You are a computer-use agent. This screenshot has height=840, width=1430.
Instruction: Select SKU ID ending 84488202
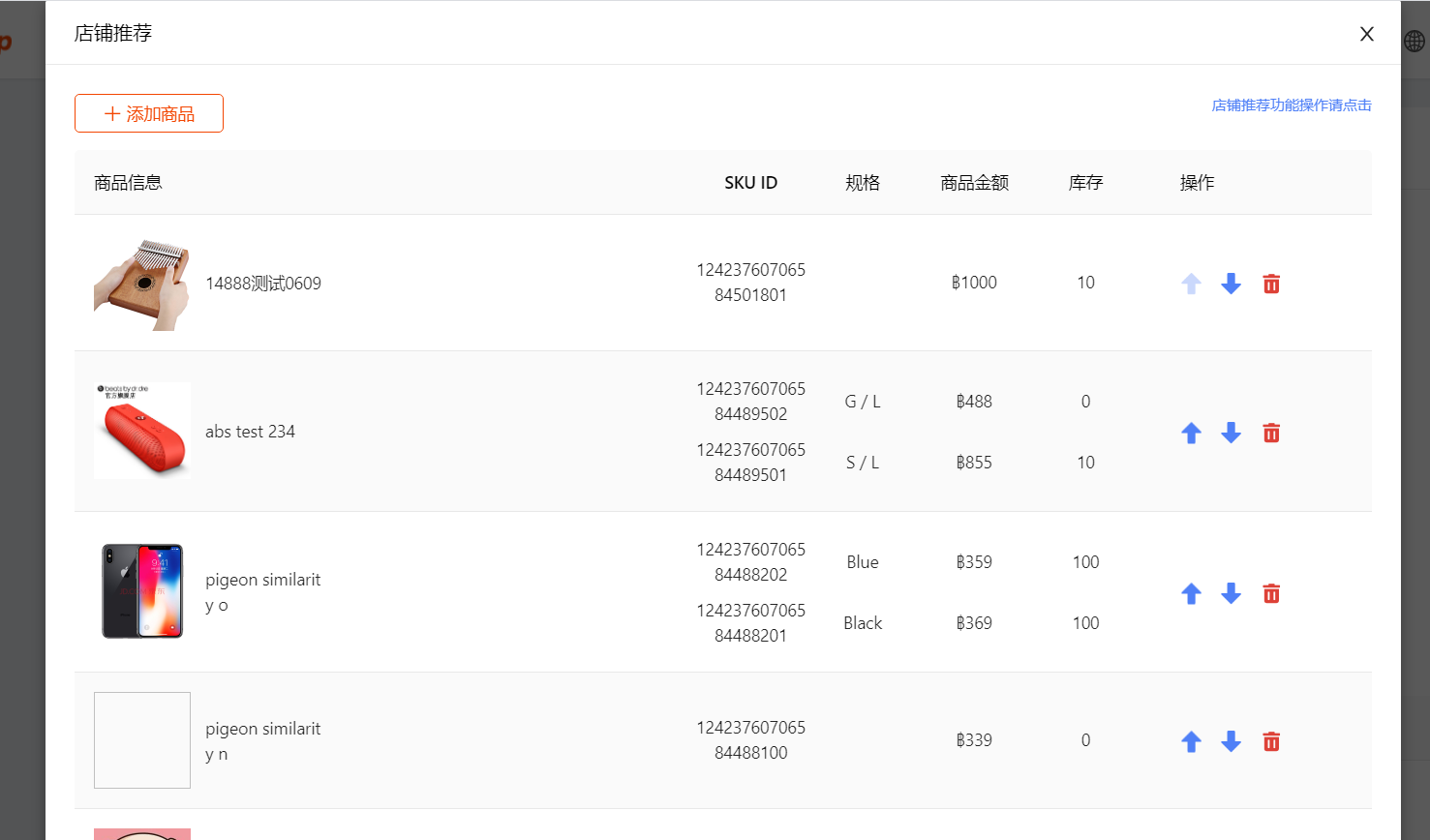click(x=751, y=562)
